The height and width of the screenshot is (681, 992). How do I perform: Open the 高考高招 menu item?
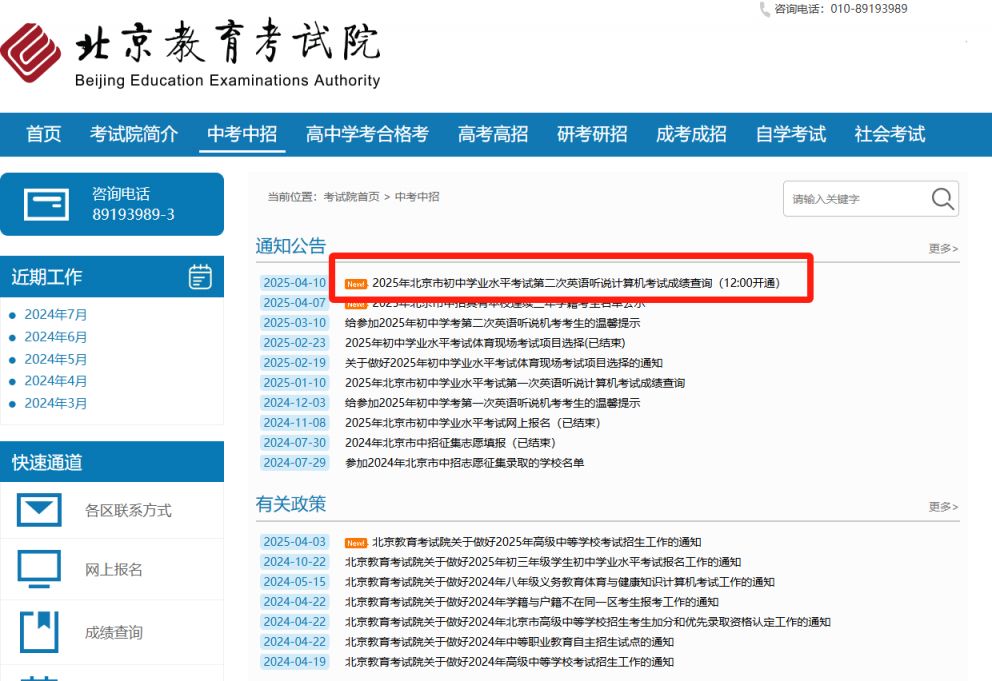493,134
